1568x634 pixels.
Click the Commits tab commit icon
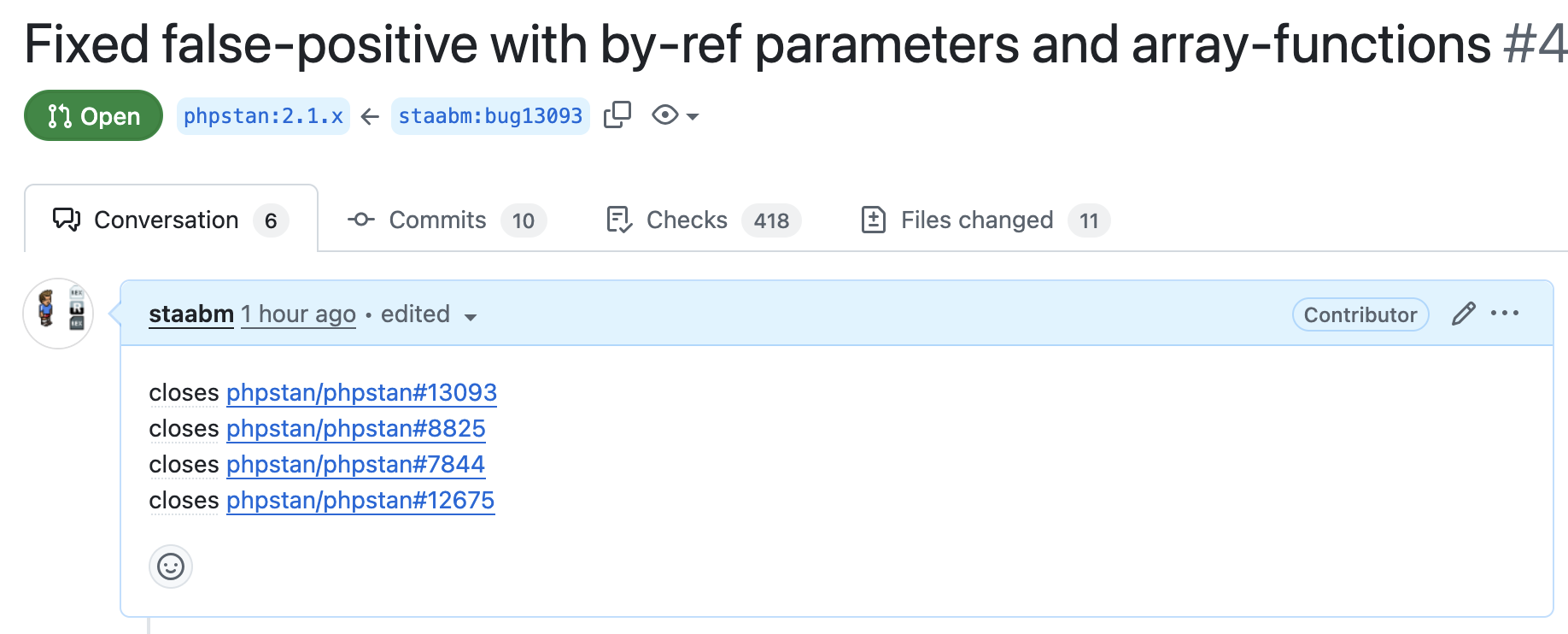tap(361, 220)
